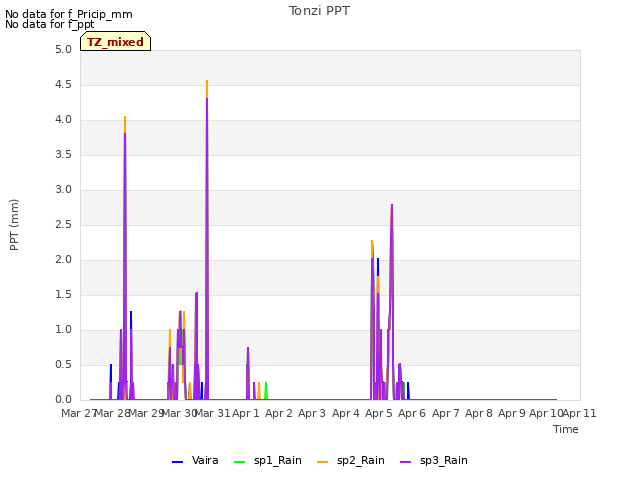
Task: Click the Apr 11 x-axis tick label
Action: pyautogui.click(x=580, y=413)
